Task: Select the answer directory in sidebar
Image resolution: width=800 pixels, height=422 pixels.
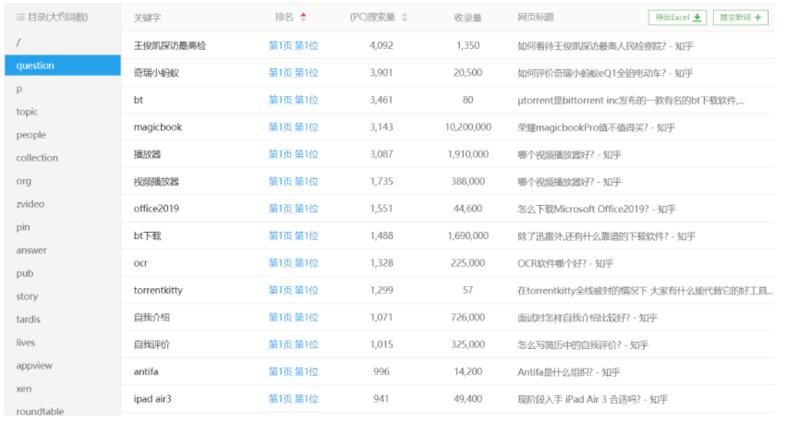Action: click(x=32, y=249)
